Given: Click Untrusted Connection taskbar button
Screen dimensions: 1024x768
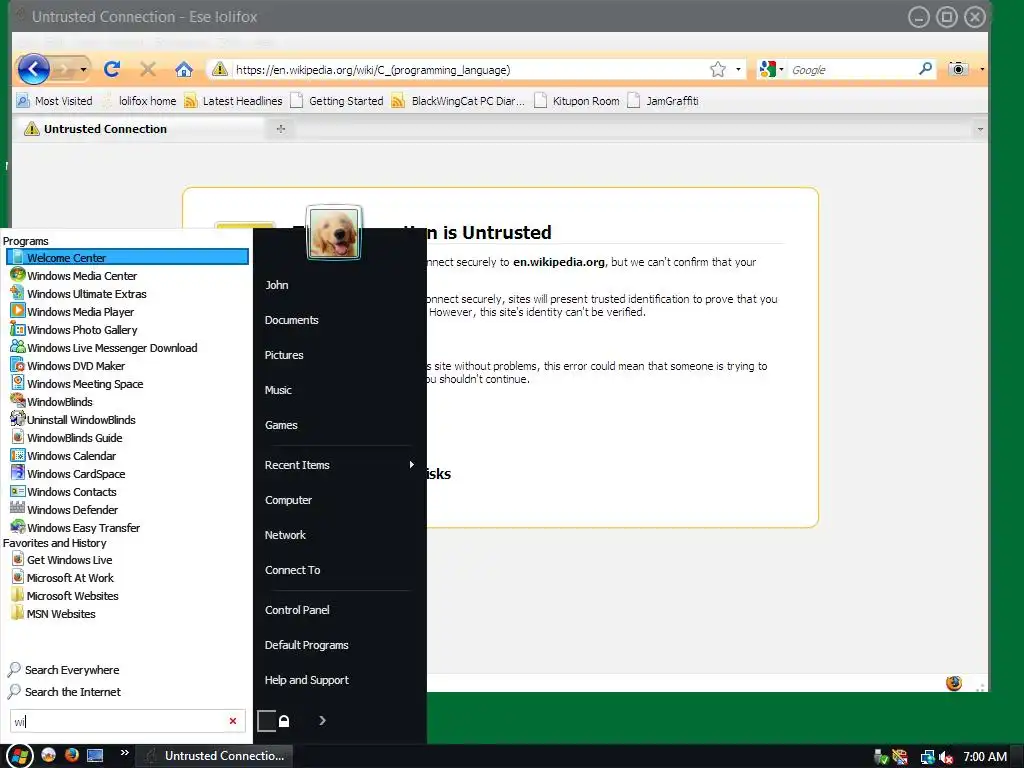Looking at the screenshot, I should (216, 756).
